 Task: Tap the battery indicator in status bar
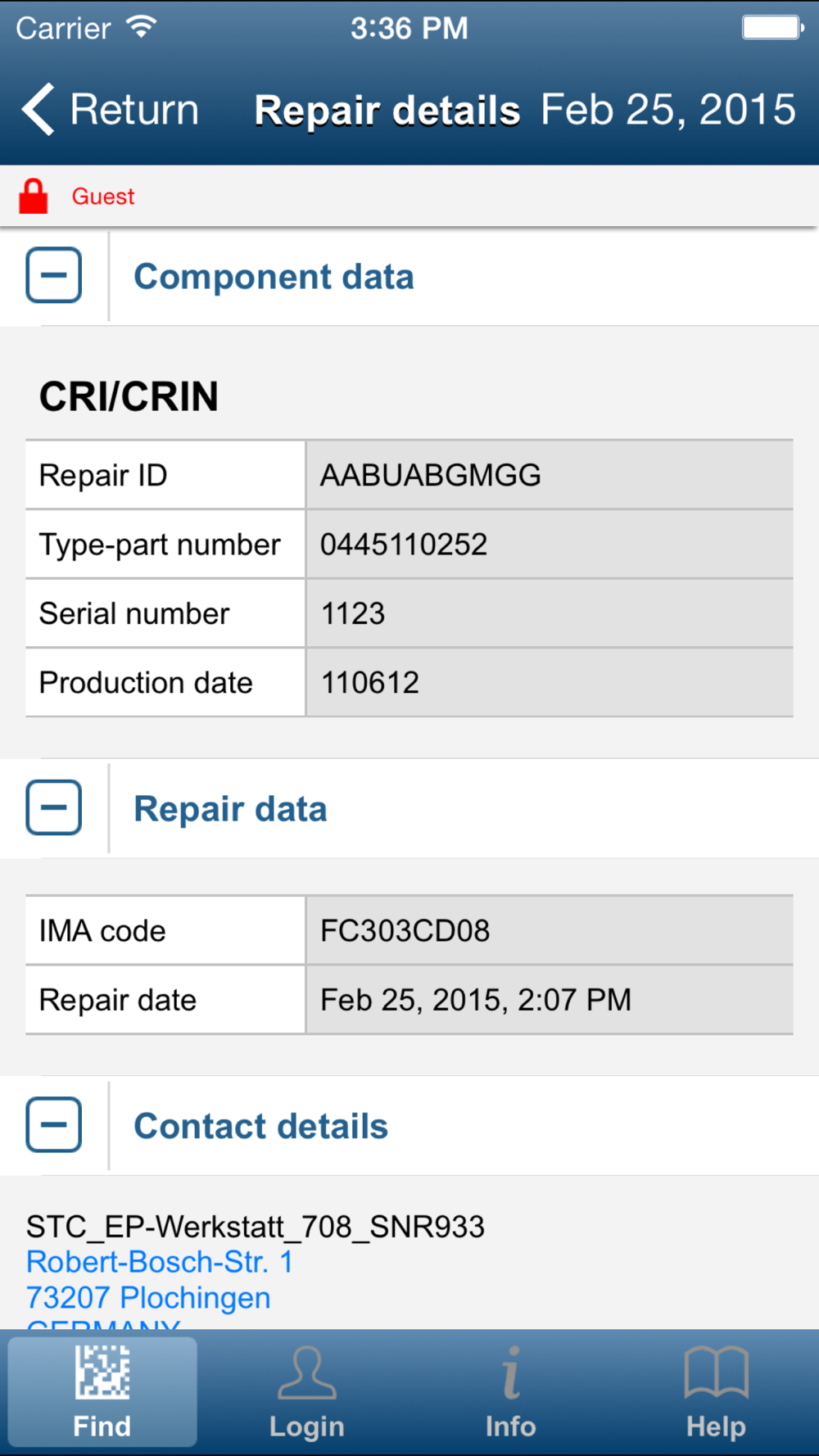[773, 28]
